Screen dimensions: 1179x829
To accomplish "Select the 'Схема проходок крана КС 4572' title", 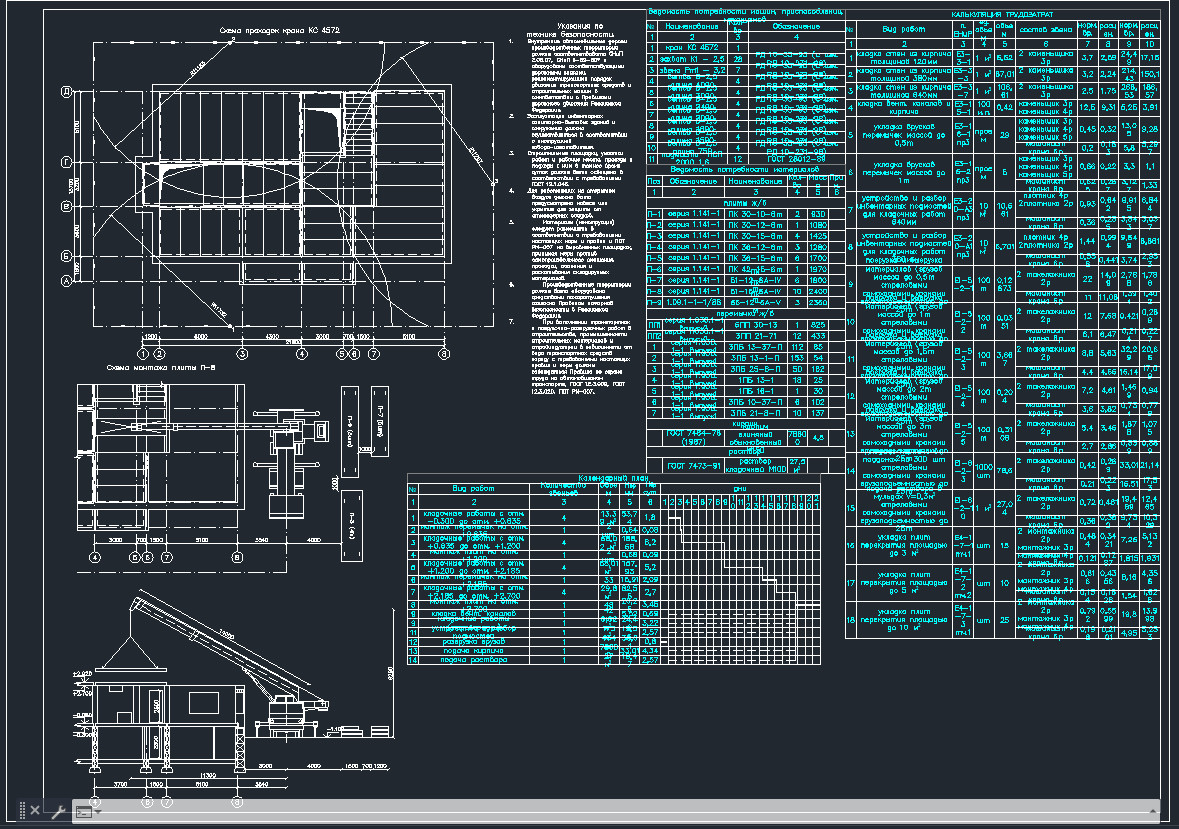I will tap(280, 32).
